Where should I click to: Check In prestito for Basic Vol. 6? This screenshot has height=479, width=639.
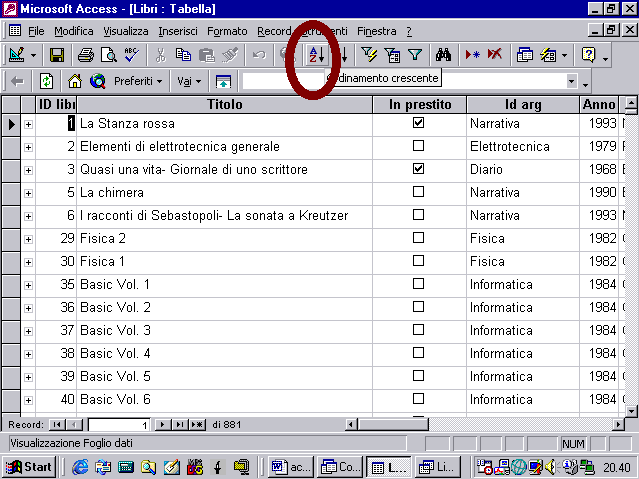pyautogui.click(x=419, y=399)
